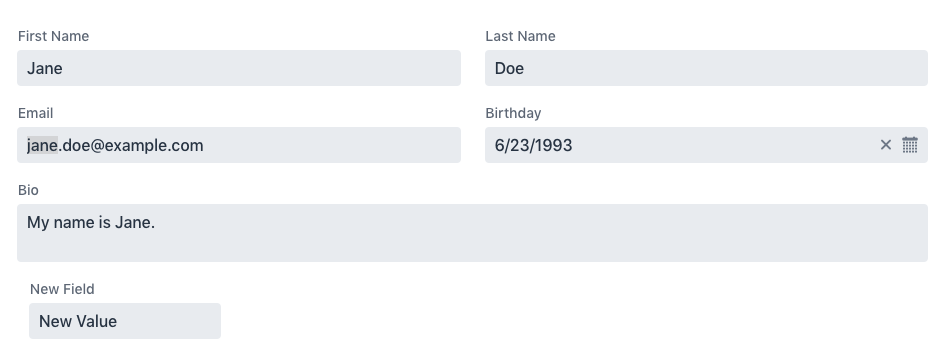Clear the Birthday date with X icon
Screen dimensions: 939x360
886,145
